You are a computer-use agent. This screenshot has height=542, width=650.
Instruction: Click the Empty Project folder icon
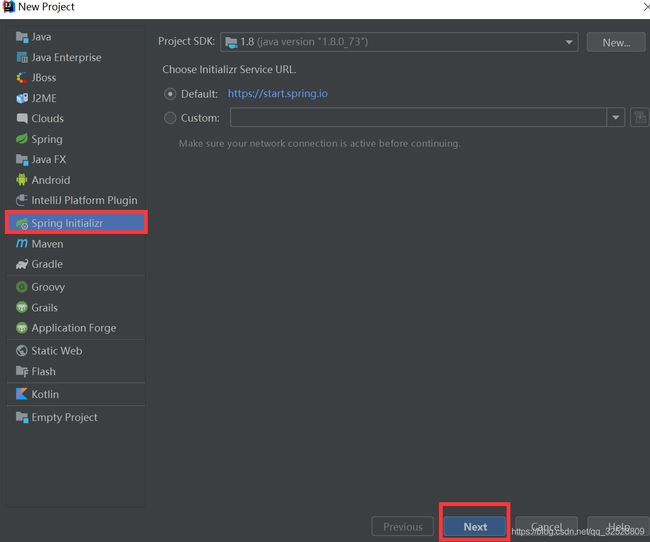(x=22, y=417)
